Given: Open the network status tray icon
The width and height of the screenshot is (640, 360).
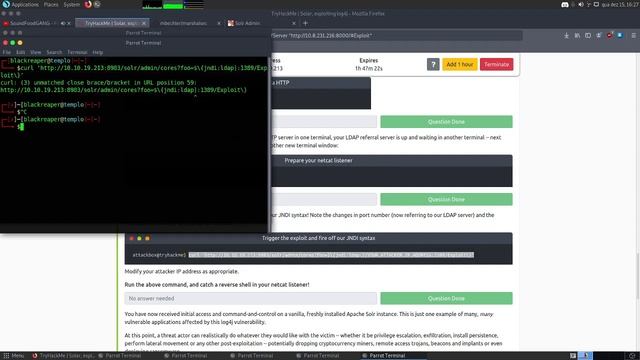Looking at the screenshot, I should [589, 4].
